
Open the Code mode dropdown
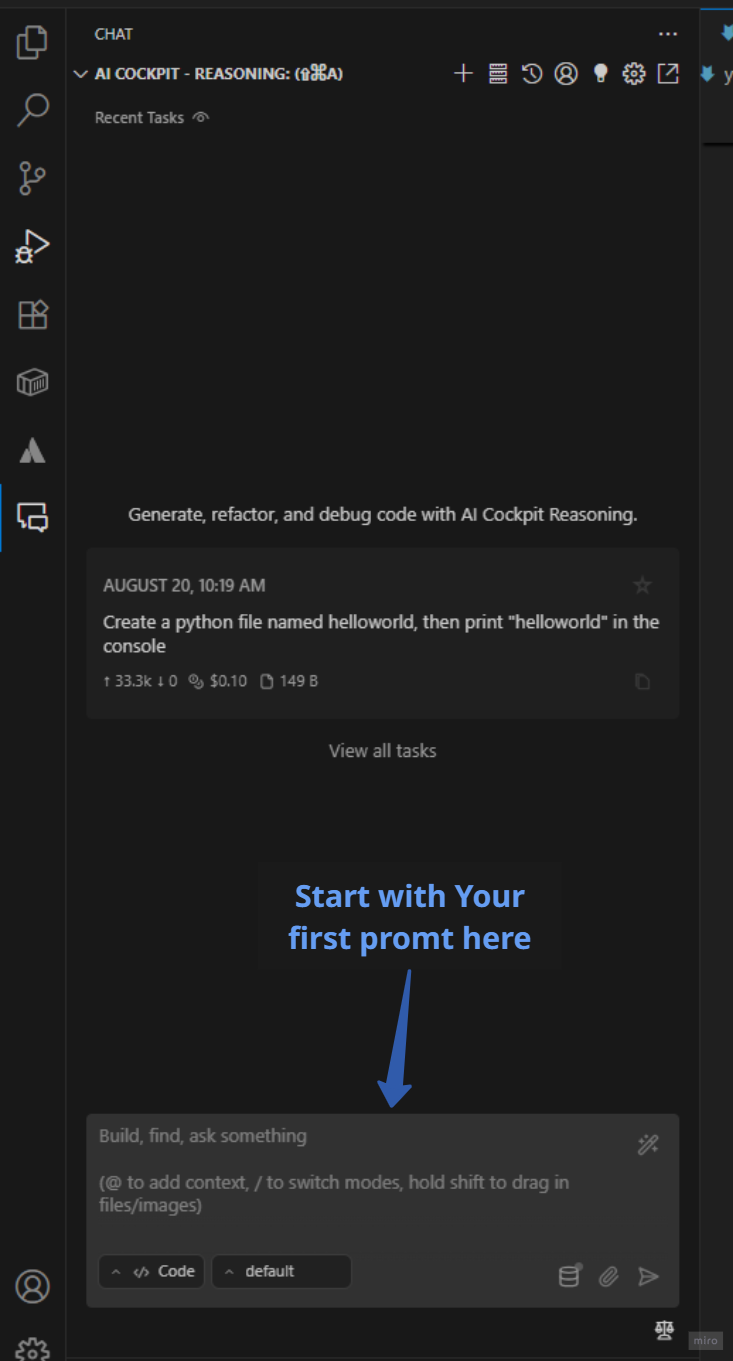coord(152,1271)
